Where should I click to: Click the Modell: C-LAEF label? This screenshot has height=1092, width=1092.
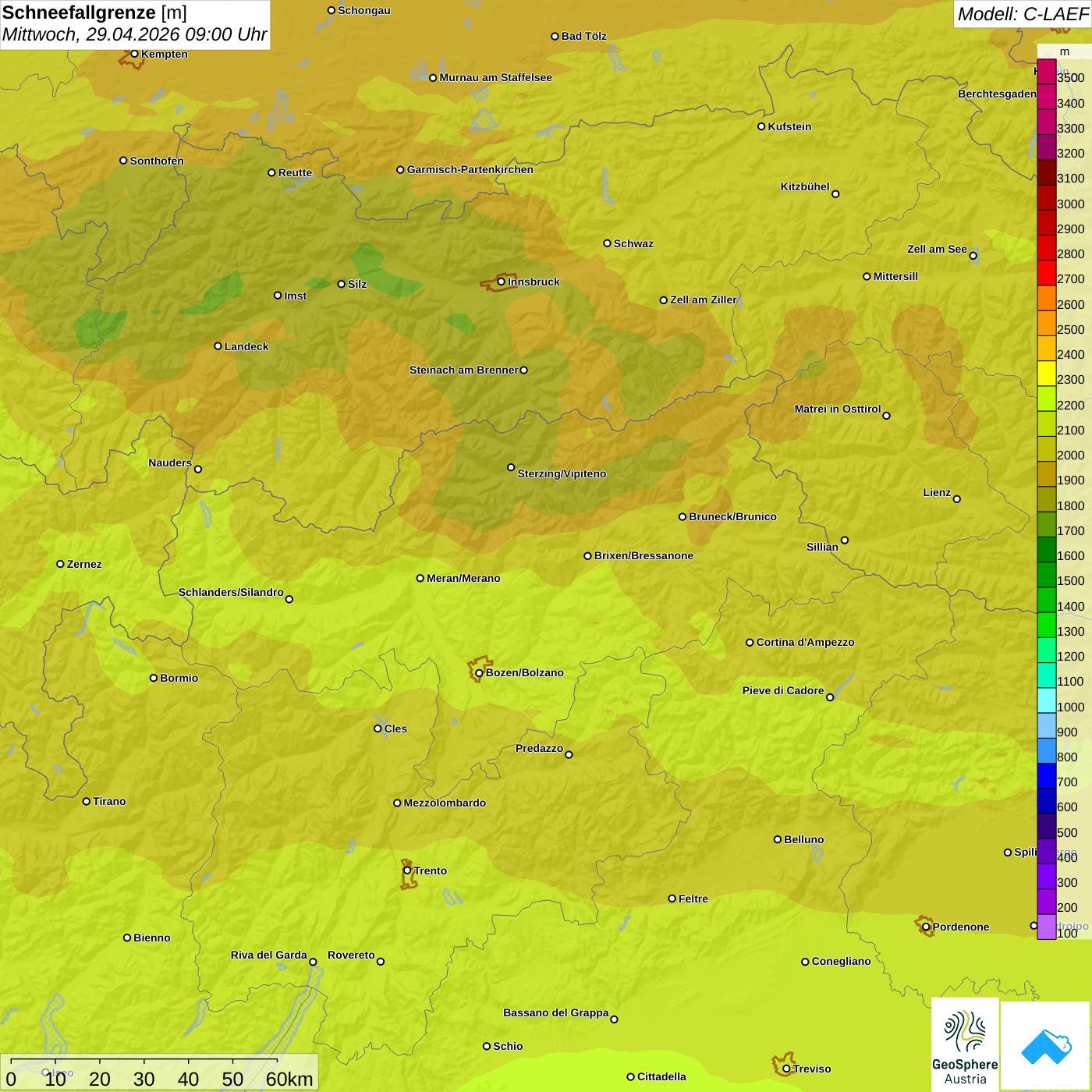1023,14
